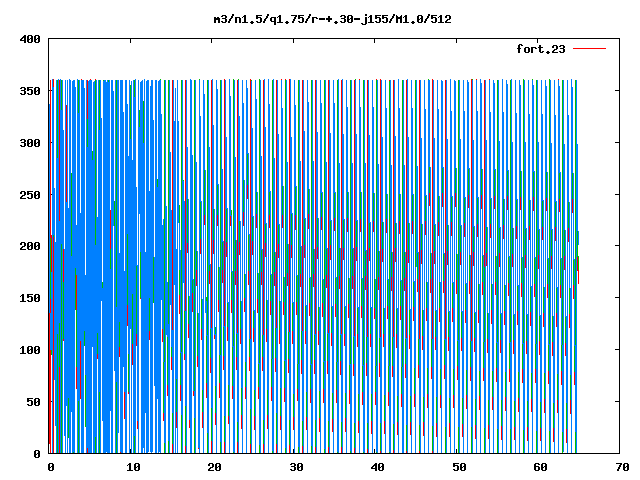The width and height of the screenshot is (640, 480).
Task: Click the y-axis label 300
Action: 30,143
